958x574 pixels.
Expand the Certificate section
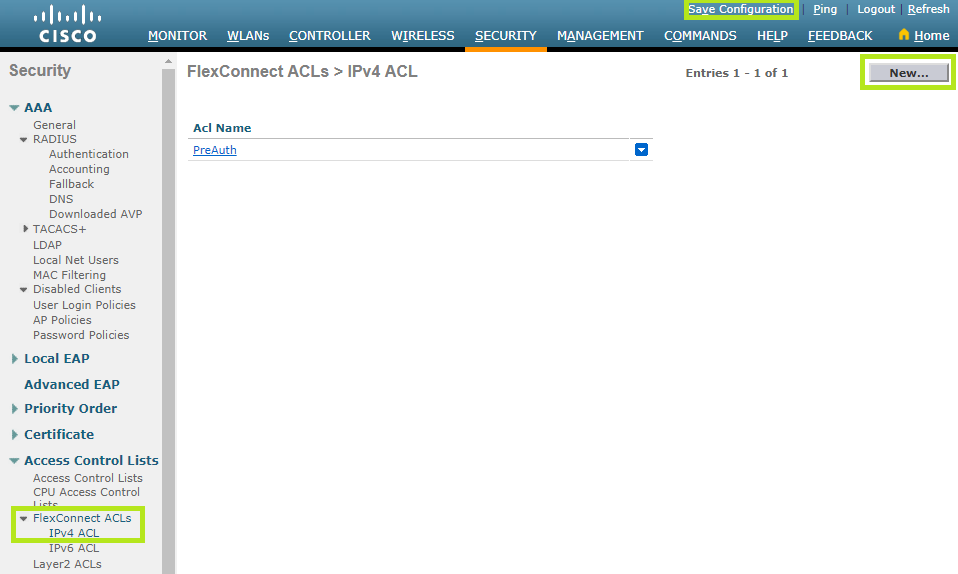14,435
